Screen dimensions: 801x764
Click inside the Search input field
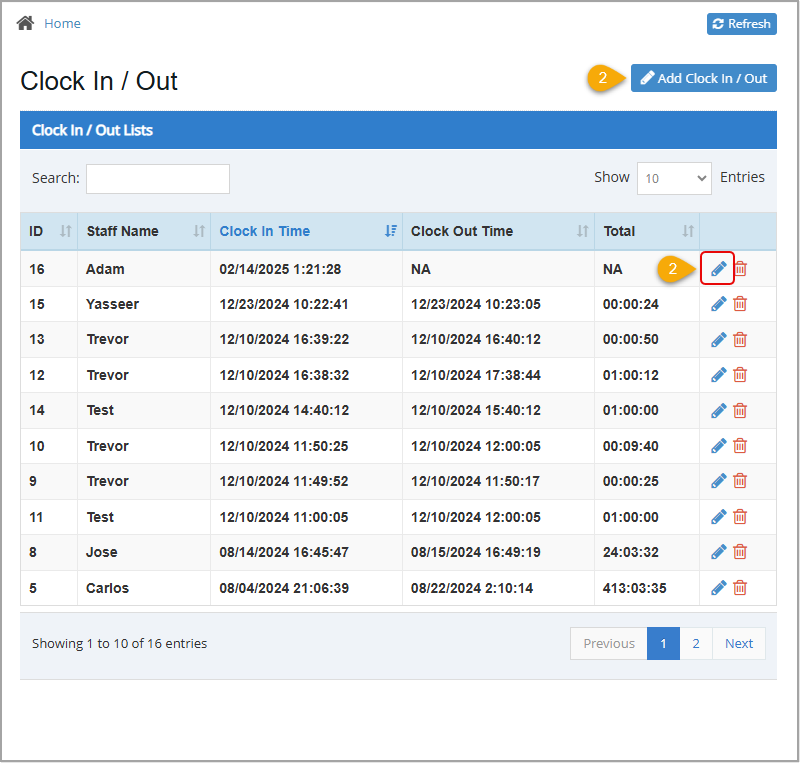157,178
